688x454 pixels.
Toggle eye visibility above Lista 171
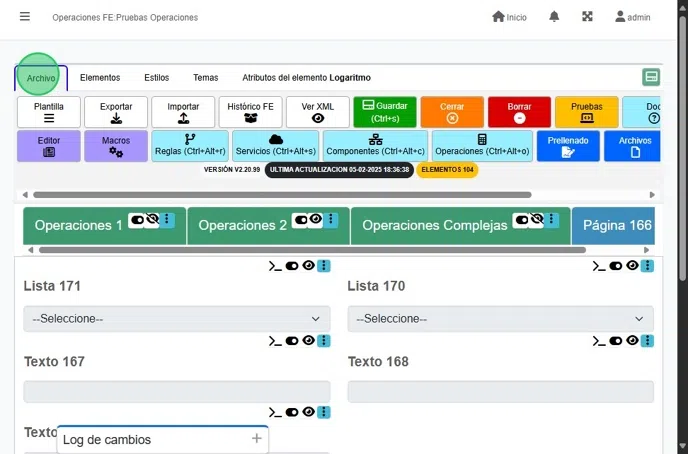[308, 265]
